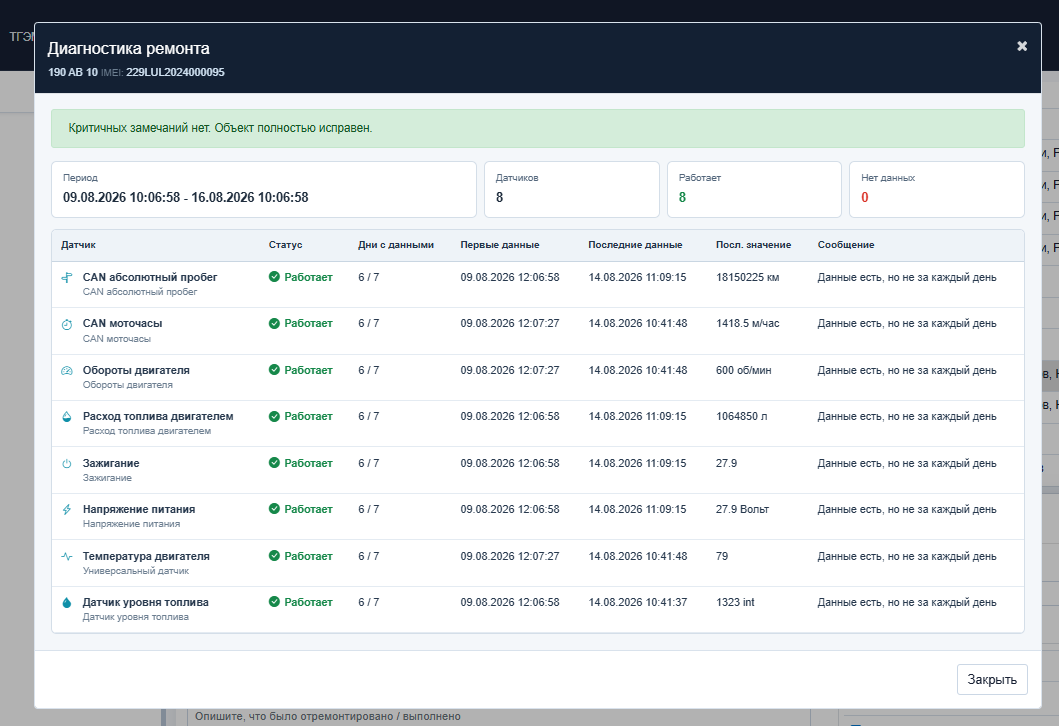Click the stopwatch icon beside CAN моточасы
1059x726 pixels.
[66, 324]
